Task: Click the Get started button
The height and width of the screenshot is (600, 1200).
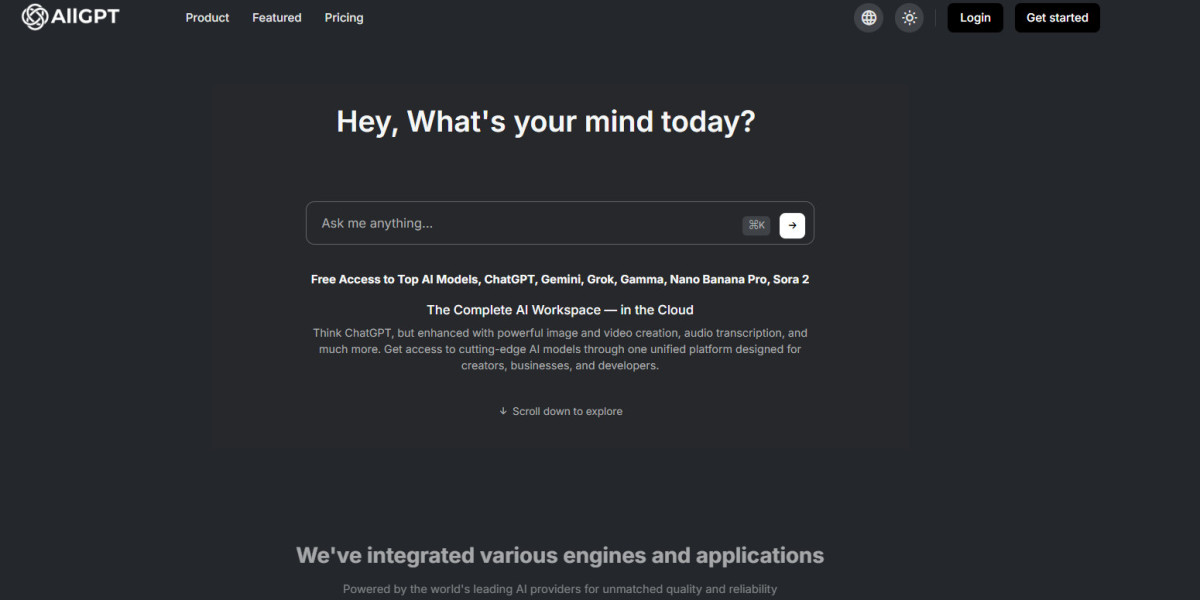Action: 1057,17
